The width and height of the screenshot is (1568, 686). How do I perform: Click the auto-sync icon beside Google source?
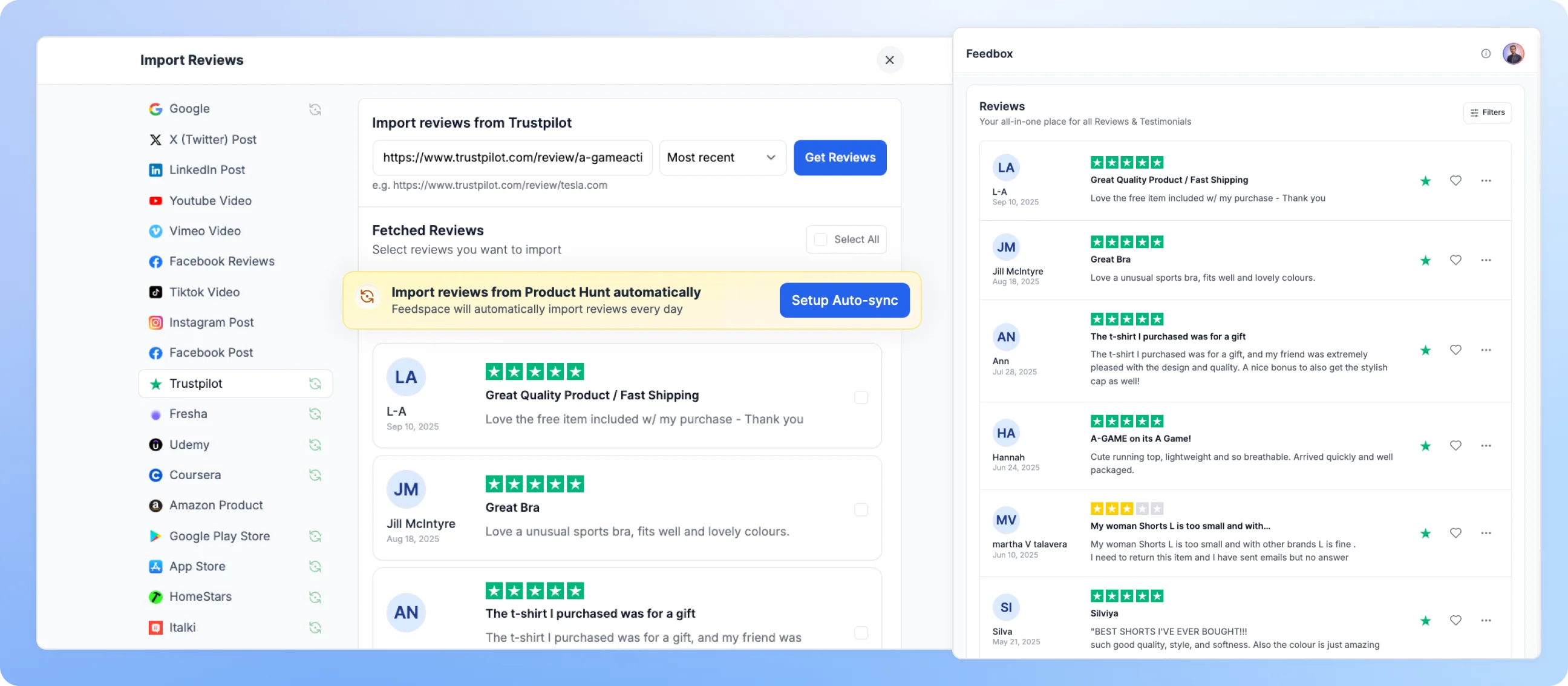click(315, 109)
